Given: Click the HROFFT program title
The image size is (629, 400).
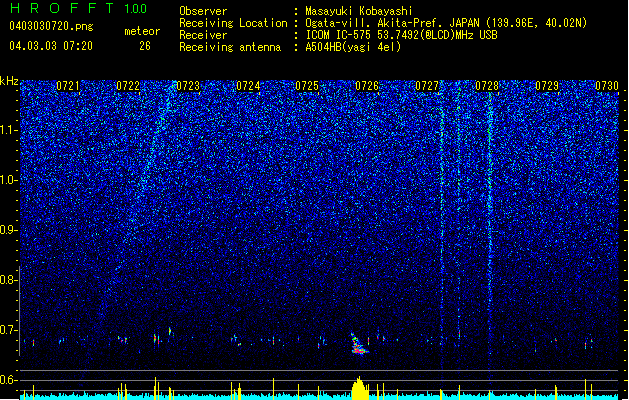Looking at the screenshot, I should [x=62, y=8].
